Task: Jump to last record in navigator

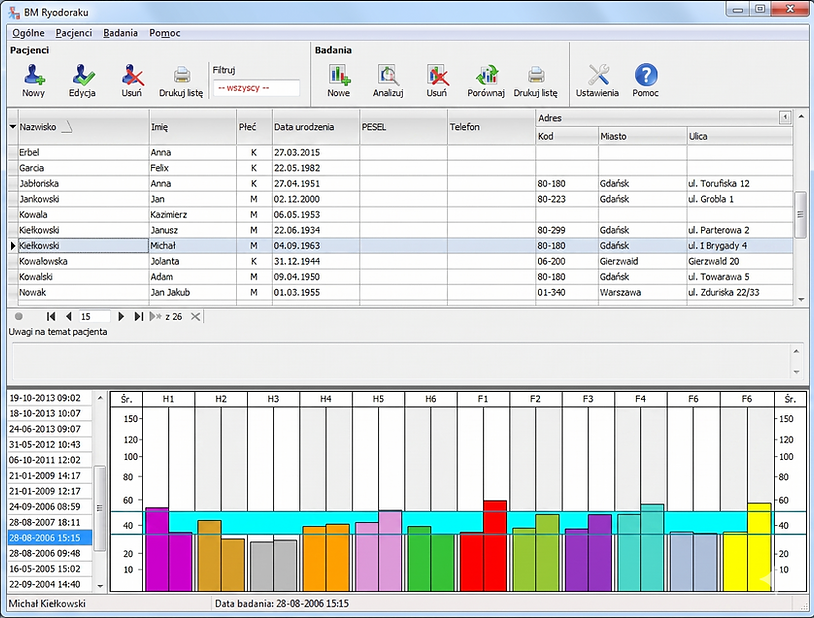Action: tap(138, 316)
